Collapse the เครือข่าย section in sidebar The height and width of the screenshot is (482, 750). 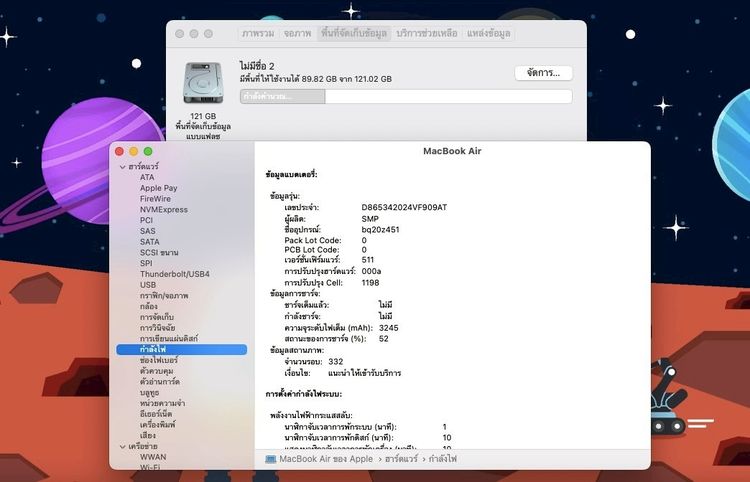122,447
